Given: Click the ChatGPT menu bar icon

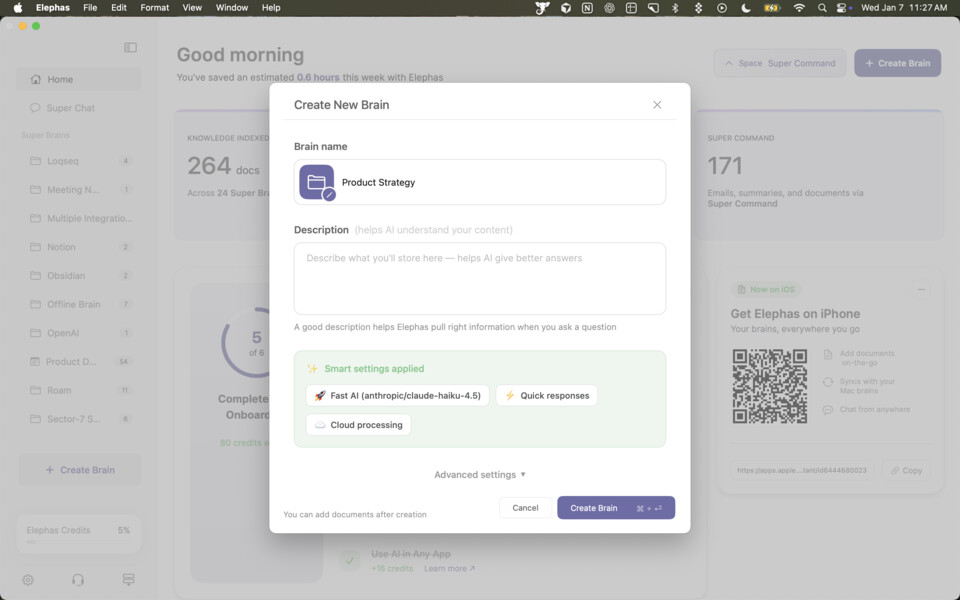Looking at the screenshot, I should coord(609,8).
